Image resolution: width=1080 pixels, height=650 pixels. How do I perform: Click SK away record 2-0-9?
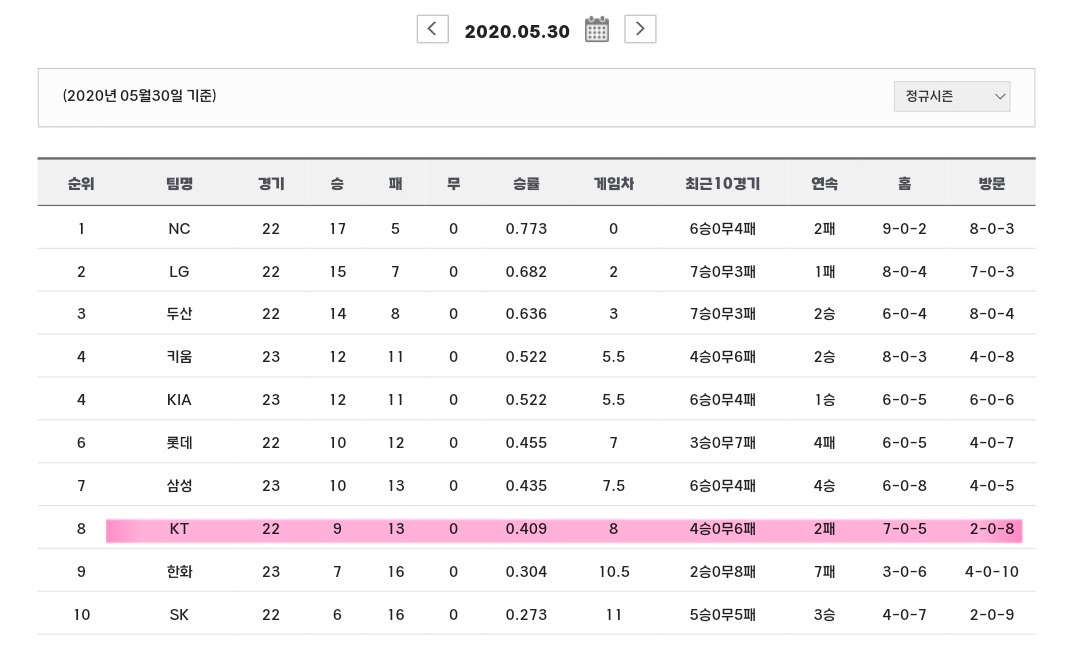992,615
